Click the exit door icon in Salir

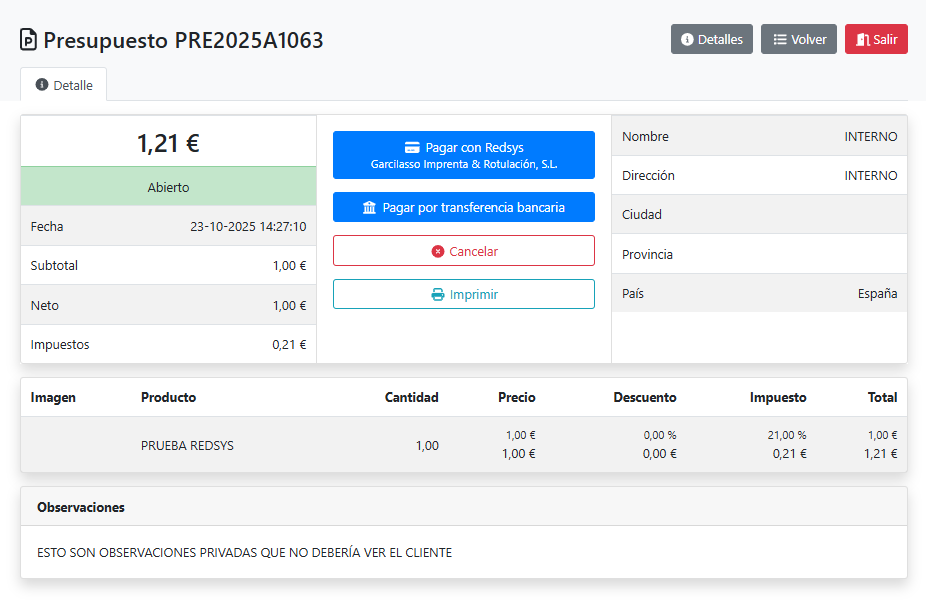(863, 40)
